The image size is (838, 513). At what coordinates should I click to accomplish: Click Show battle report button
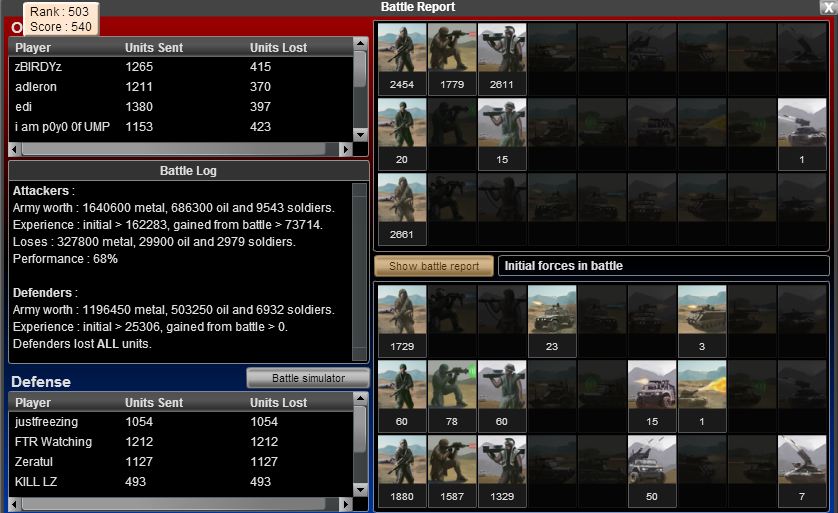click(434, 266)
